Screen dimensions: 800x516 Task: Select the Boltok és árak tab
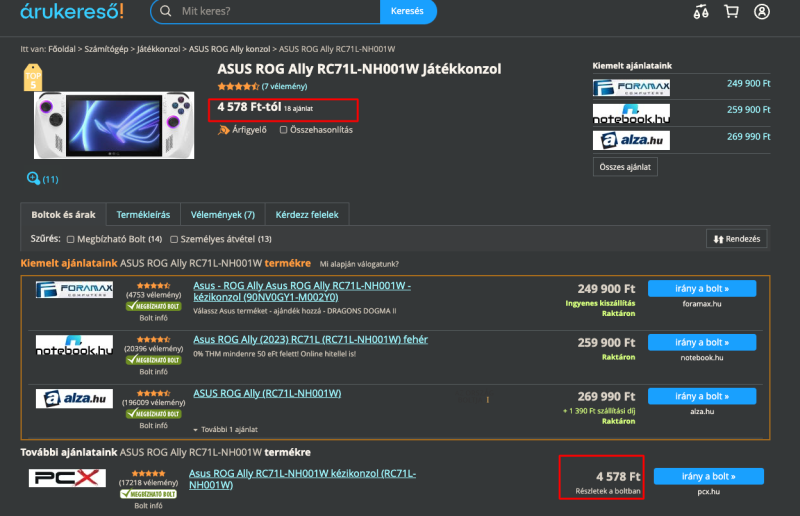[x=63, y=214]
